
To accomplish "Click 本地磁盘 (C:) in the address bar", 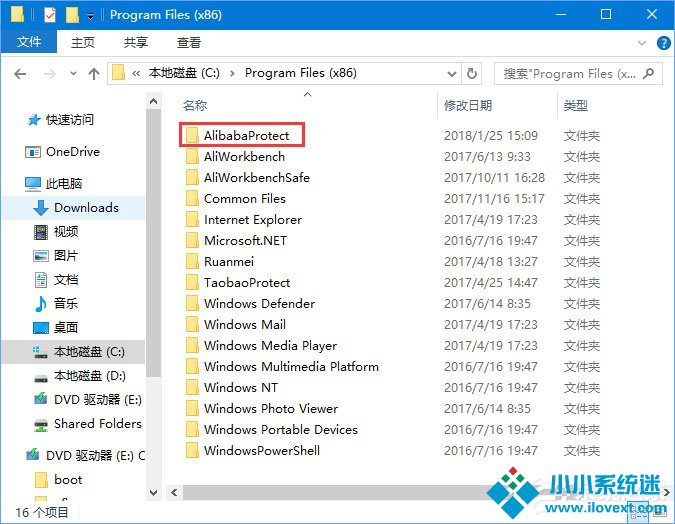I will [x=184, y=73].
